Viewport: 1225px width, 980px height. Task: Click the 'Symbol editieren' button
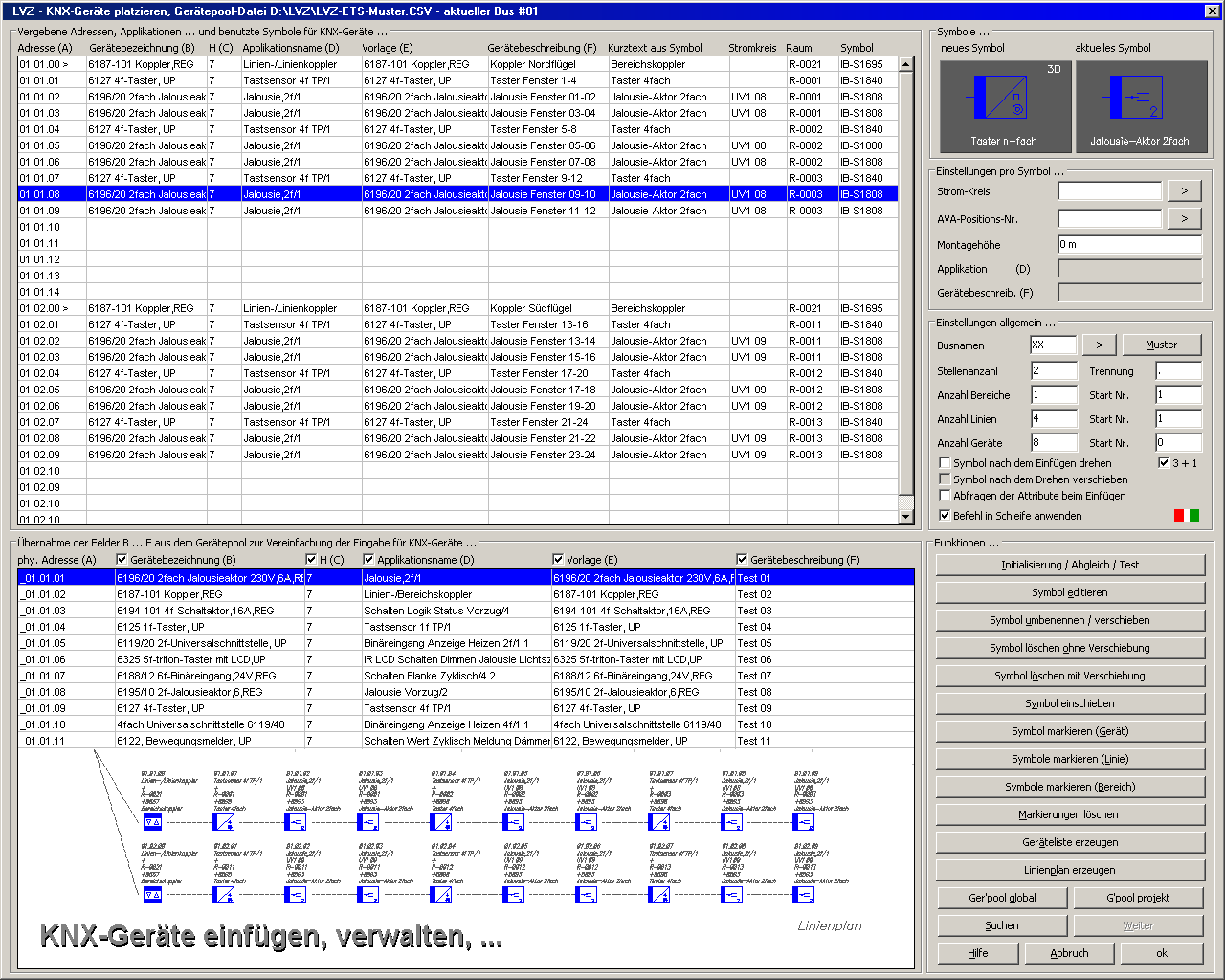(1070, 592)
